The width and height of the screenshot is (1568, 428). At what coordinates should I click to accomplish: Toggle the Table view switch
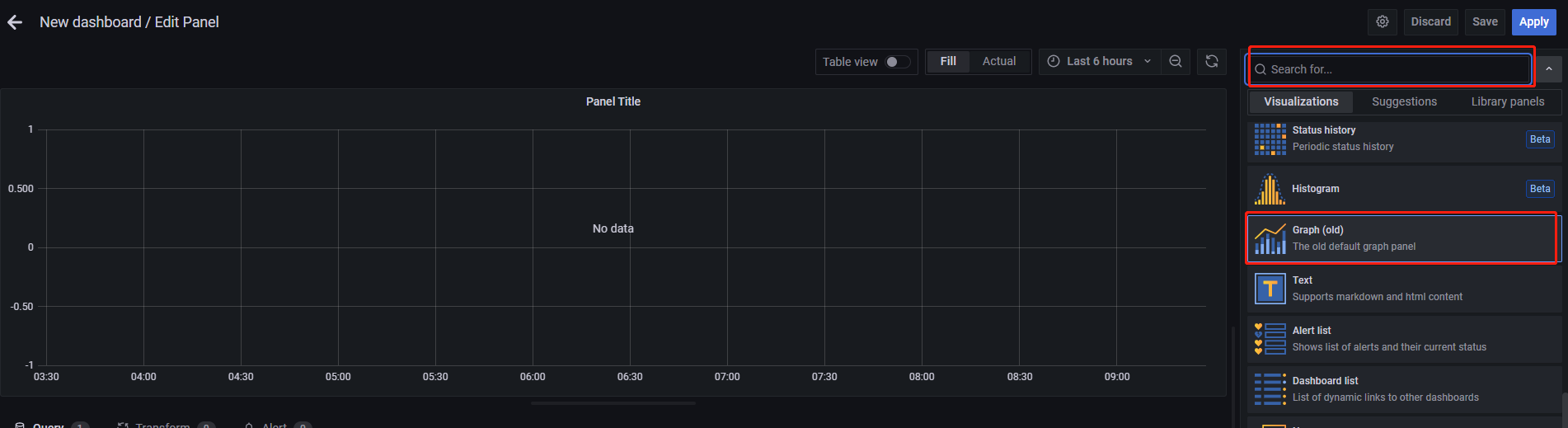(898, 62)
